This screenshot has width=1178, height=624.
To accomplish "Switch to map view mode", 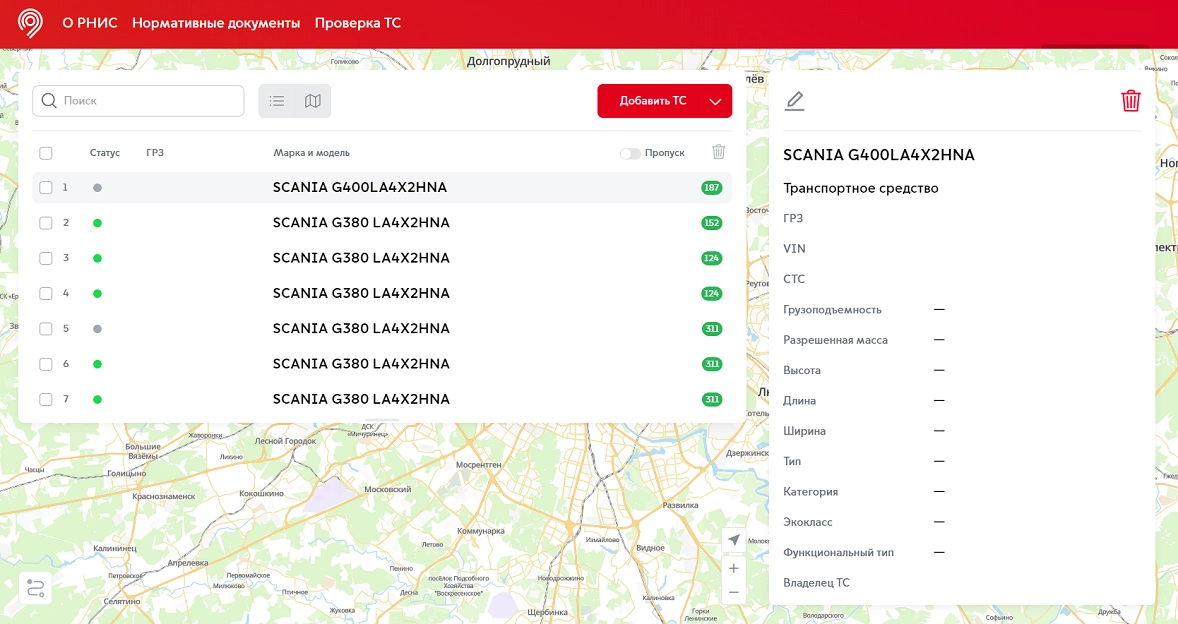I will tap(313, 101).
